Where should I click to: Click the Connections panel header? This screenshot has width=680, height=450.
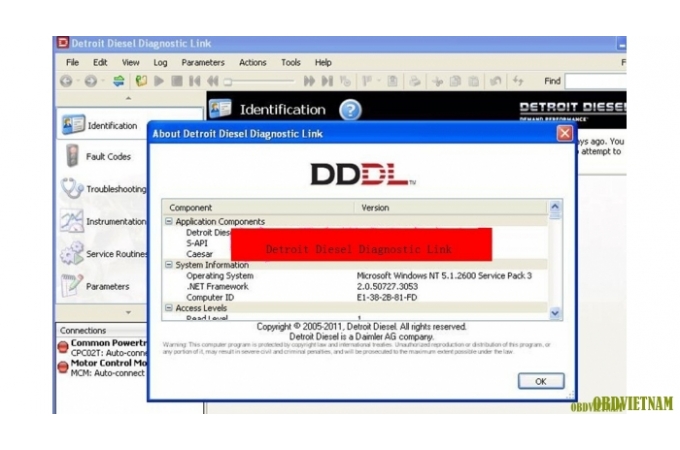pyautogui.click(x=102, y=330)
